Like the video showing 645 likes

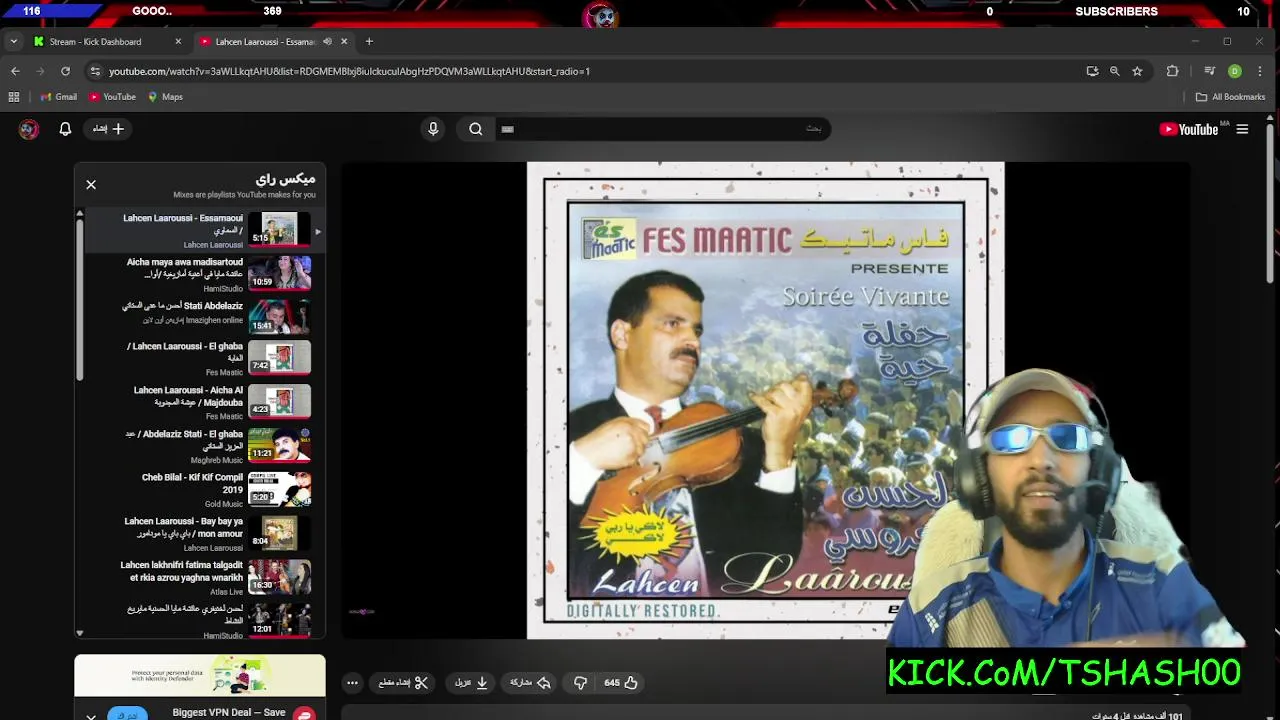(621, 683)
